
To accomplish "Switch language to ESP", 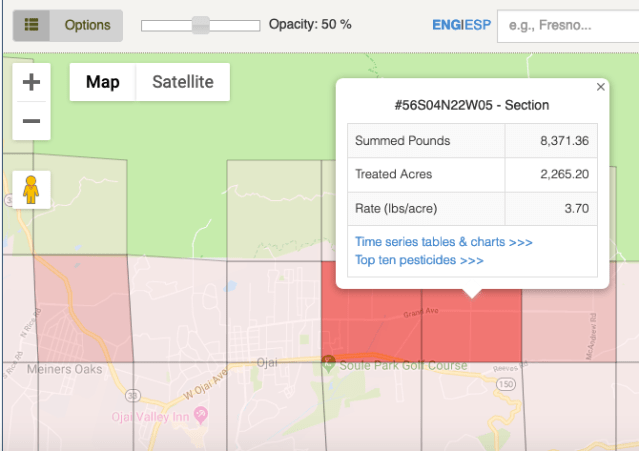I will [x=476, y=25].
